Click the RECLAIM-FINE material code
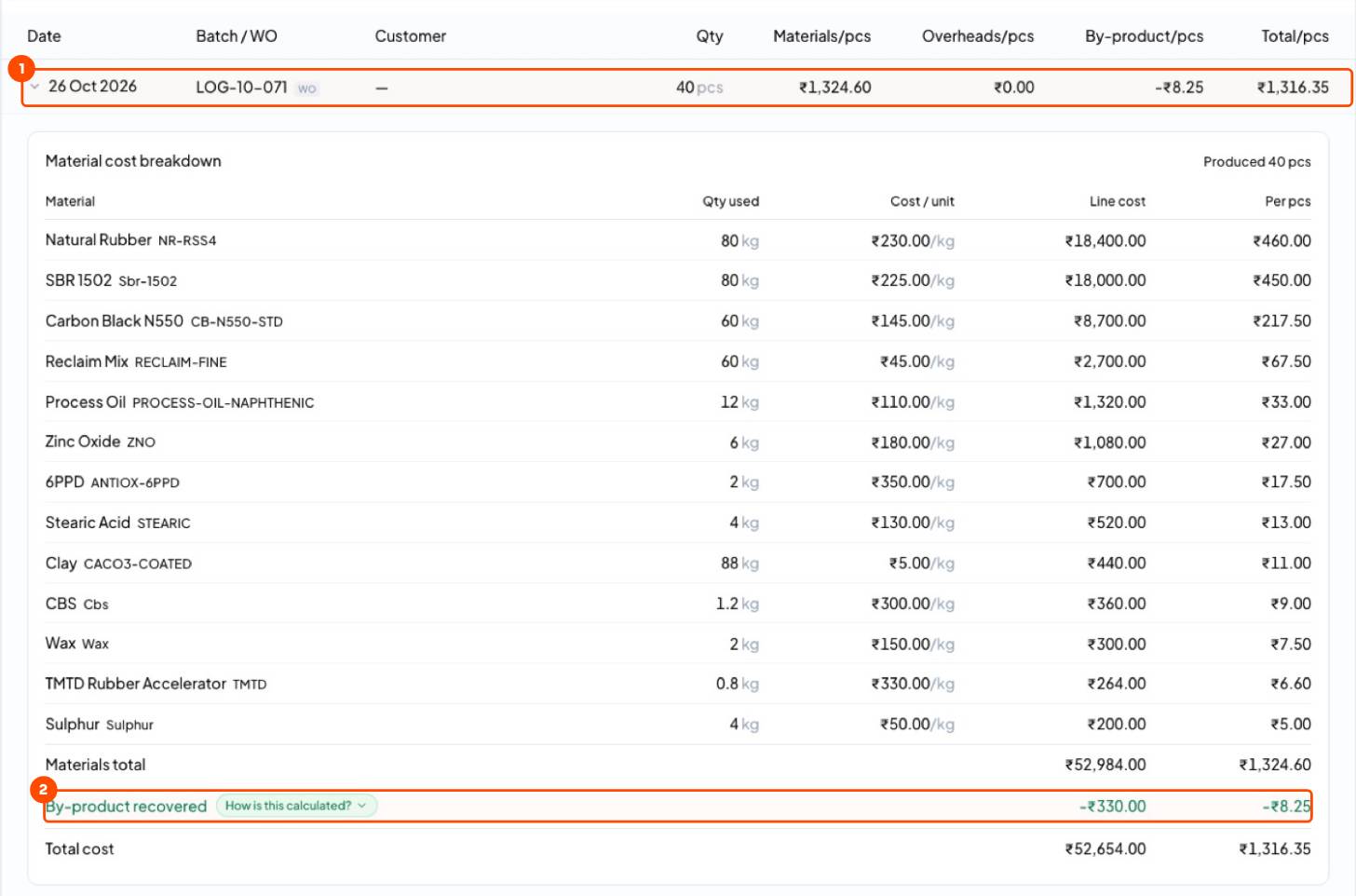 click(x=181, y=362)
